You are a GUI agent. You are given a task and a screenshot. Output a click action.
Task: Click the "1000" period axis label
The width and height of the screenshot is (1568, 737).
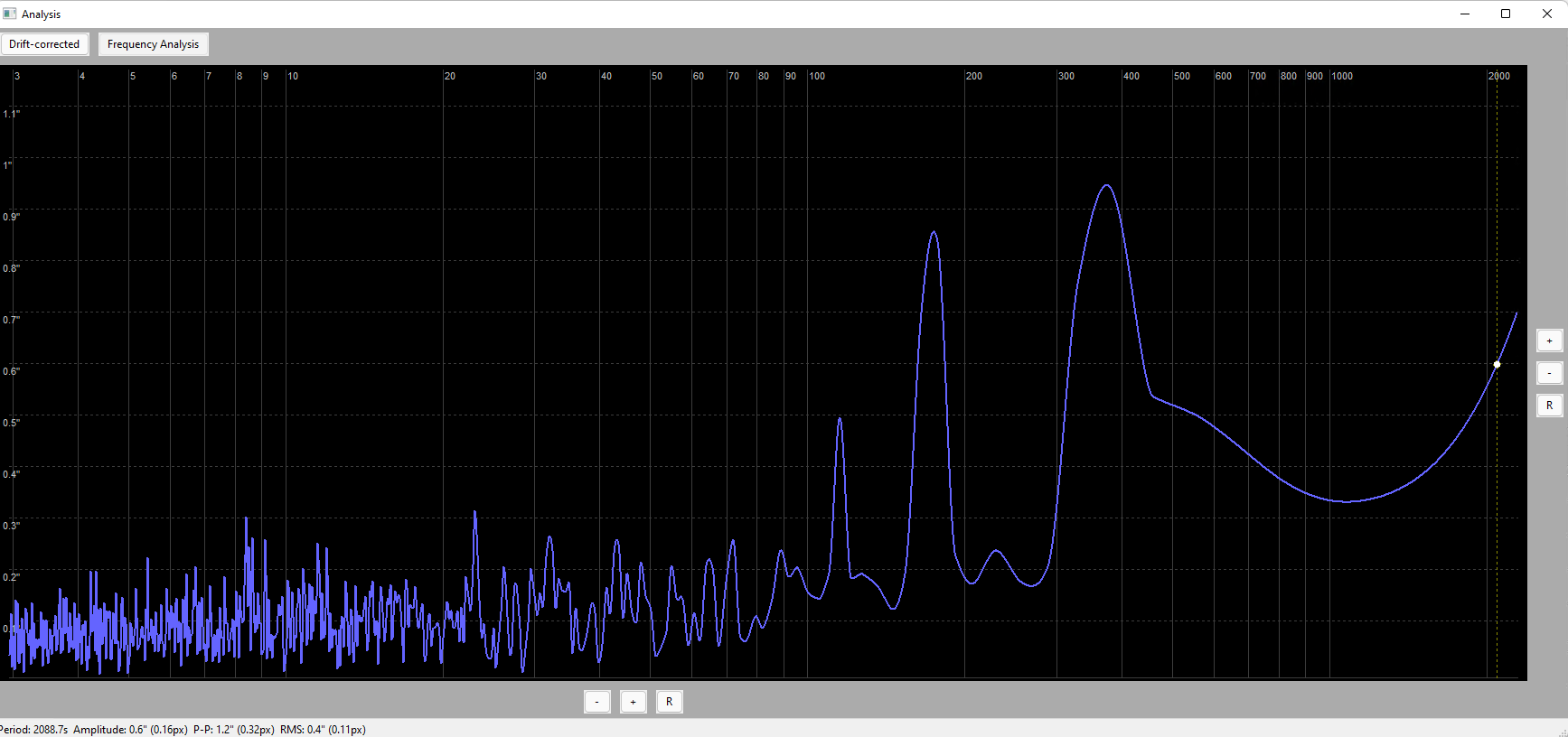point(1342,76)
